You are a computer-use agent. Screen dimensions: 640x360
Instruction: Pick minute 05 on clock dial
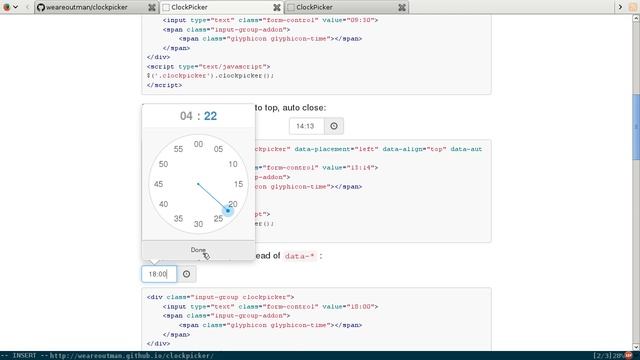[218, 149]
